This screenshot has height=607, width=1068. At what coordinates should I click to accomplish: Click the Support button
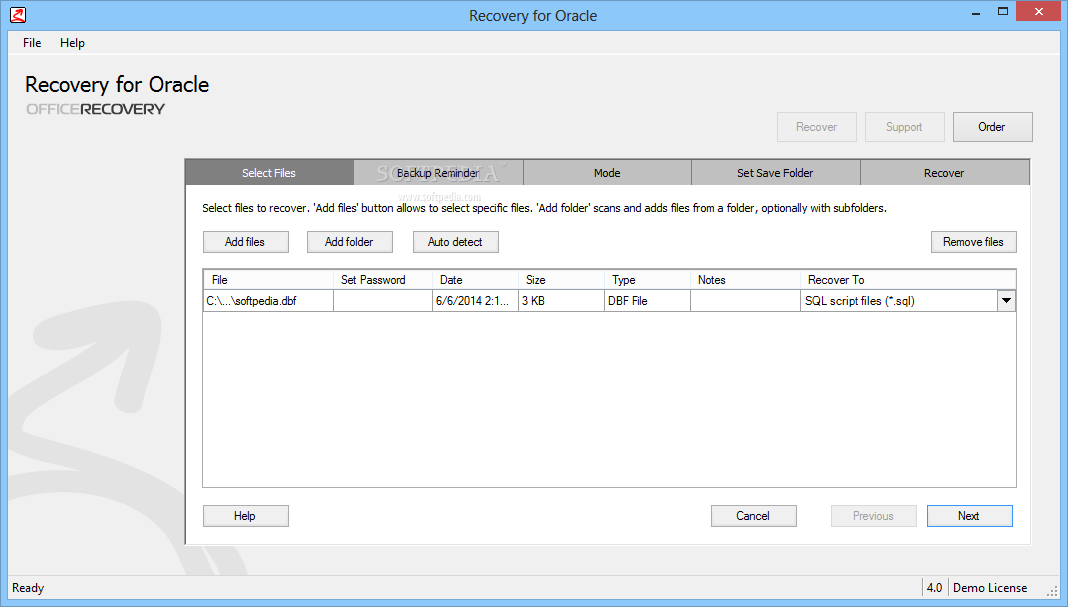(905, 127)
